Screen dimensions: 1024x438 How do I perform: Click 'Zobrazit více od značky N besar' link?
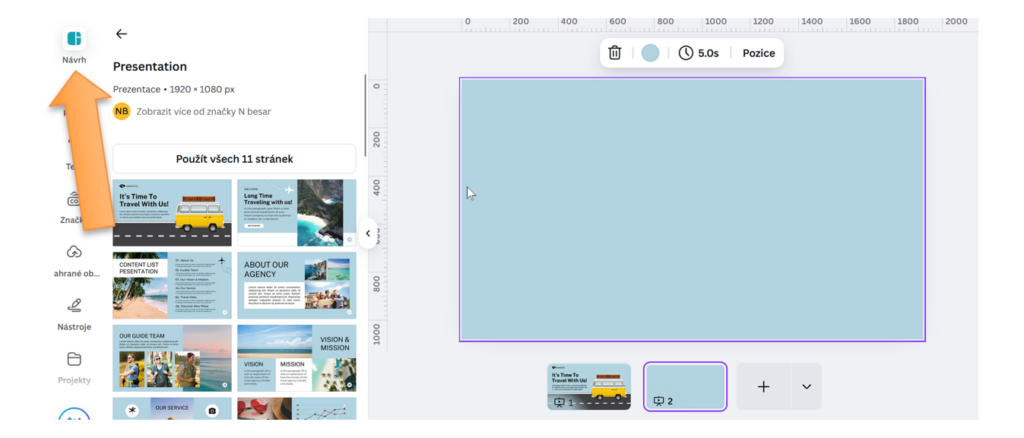[203, 111]
